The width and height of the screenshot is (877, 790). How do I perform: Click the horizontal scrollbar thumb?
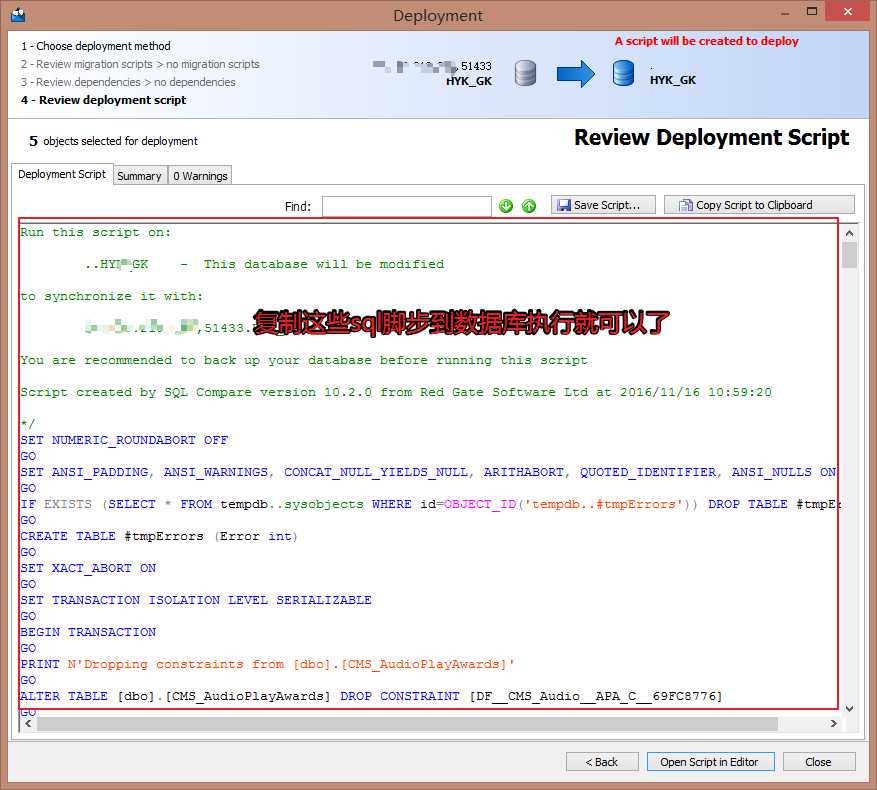[407, 723]
